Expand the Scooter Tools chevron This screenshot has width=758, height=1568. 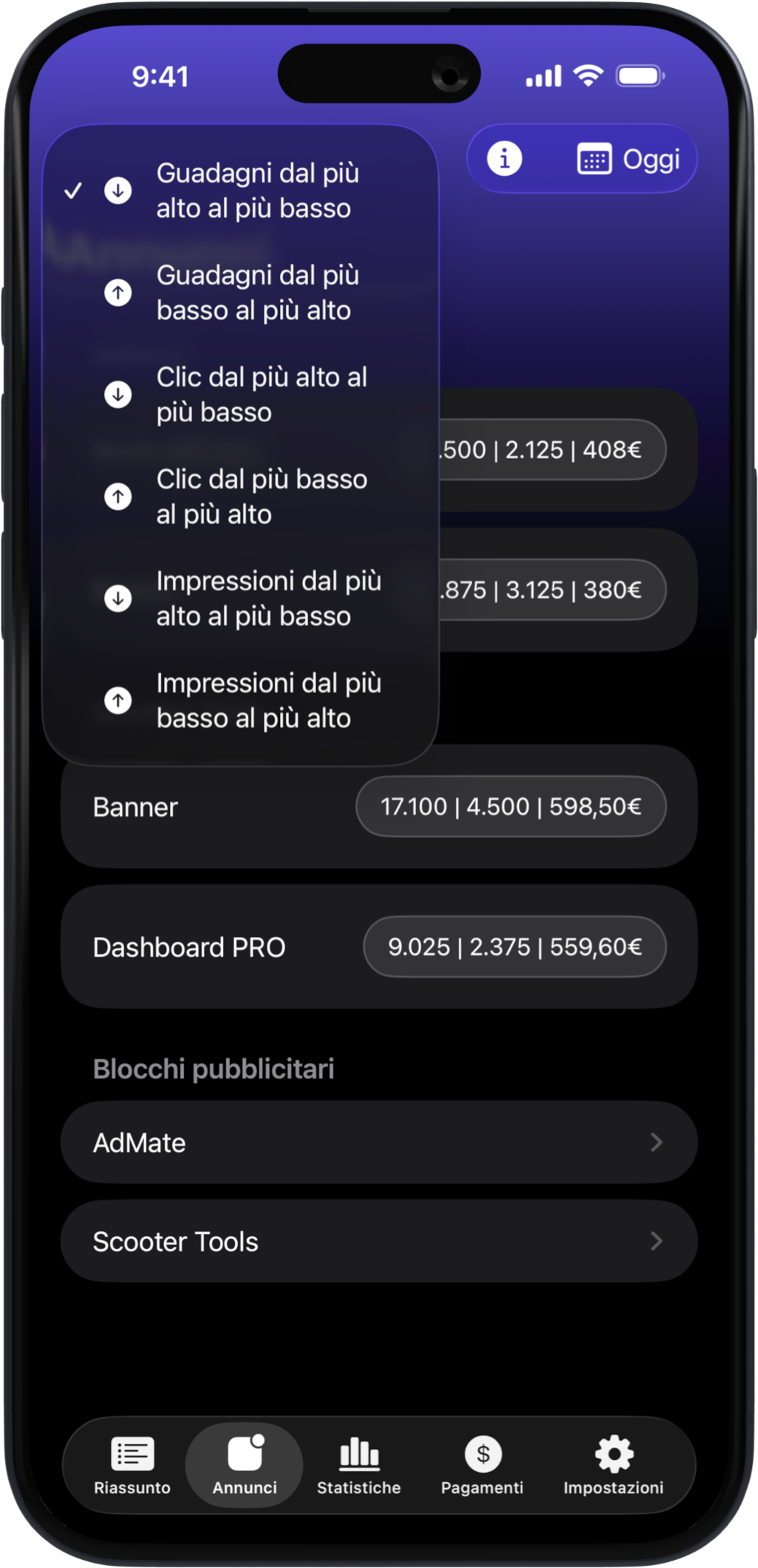point(656,1241)
